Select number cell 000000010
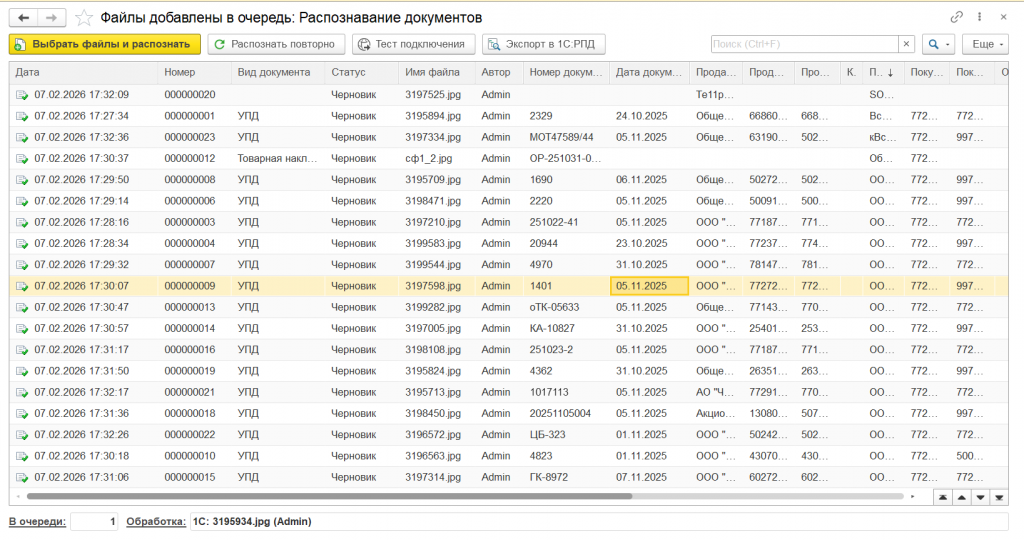1024x540 pixels. [194, 456]
